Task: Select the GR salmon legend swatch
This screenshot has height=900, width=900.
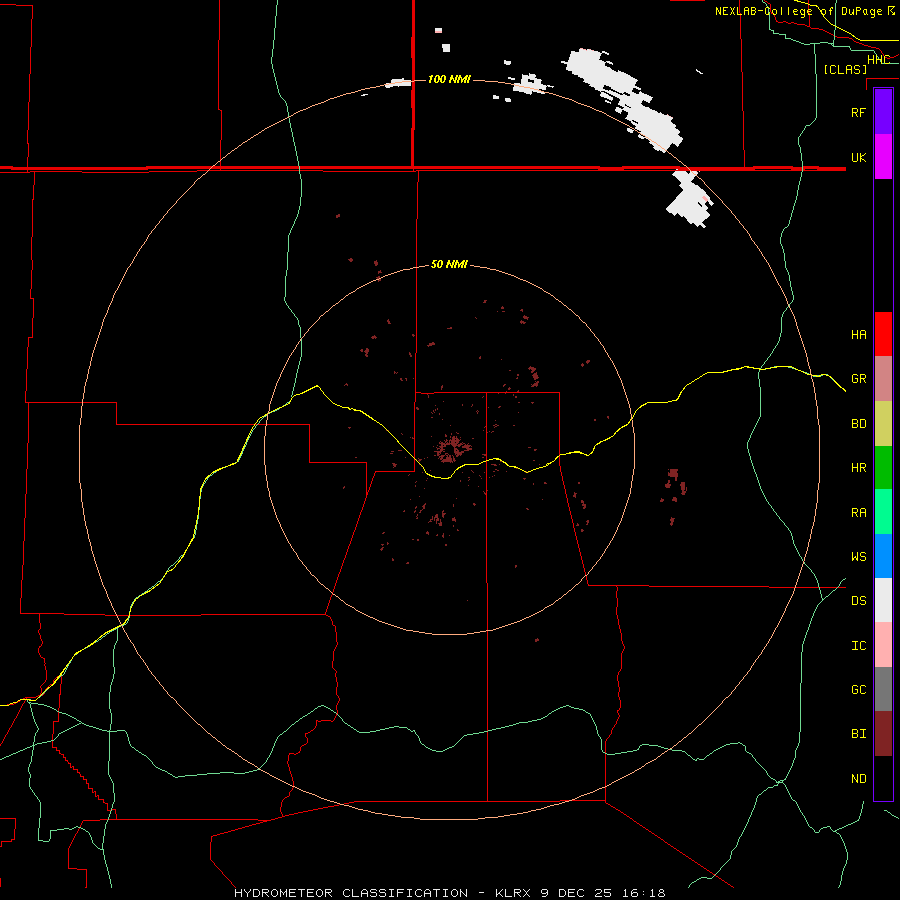Action: click(x=883, y=379)
